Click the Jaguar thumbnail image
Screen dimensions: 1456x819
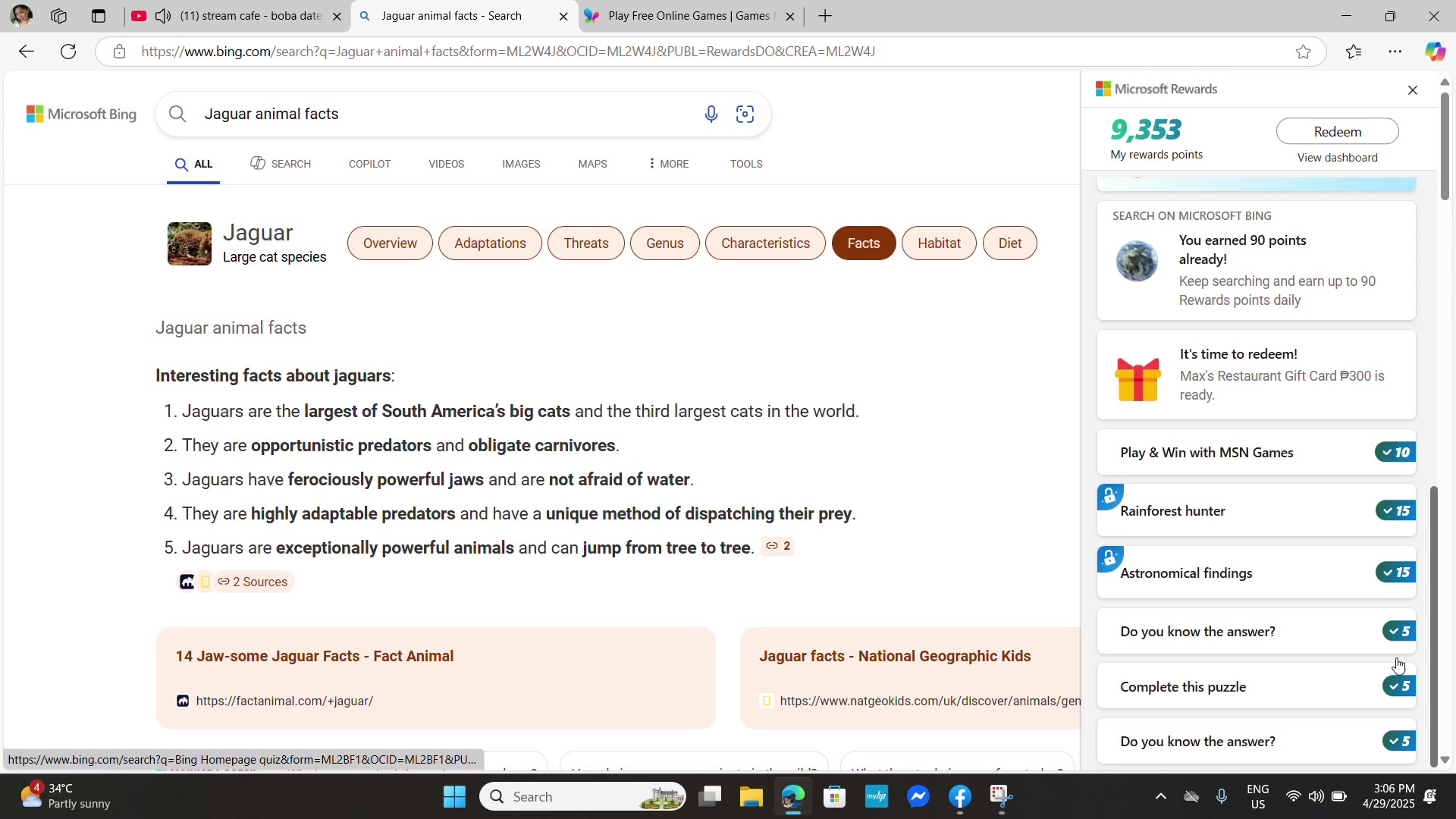coord(190,243)
